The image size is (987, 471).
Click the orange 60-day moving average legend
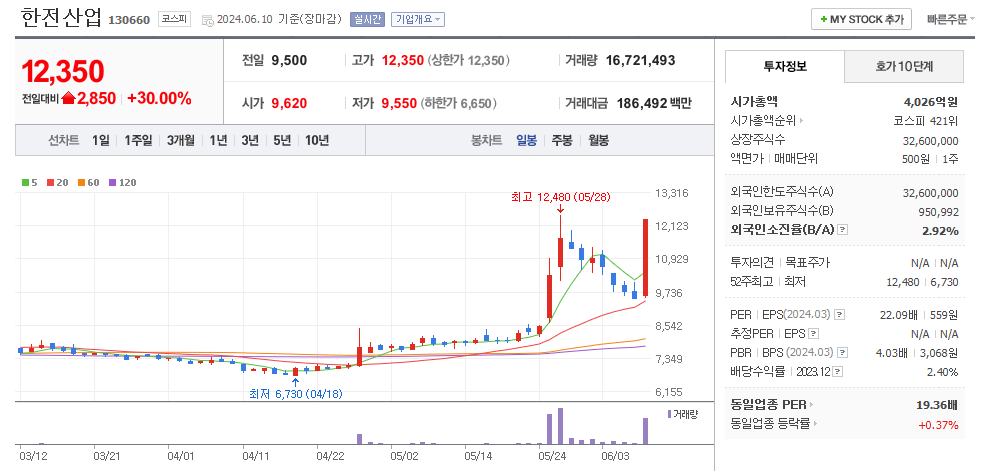coord(89,183)
